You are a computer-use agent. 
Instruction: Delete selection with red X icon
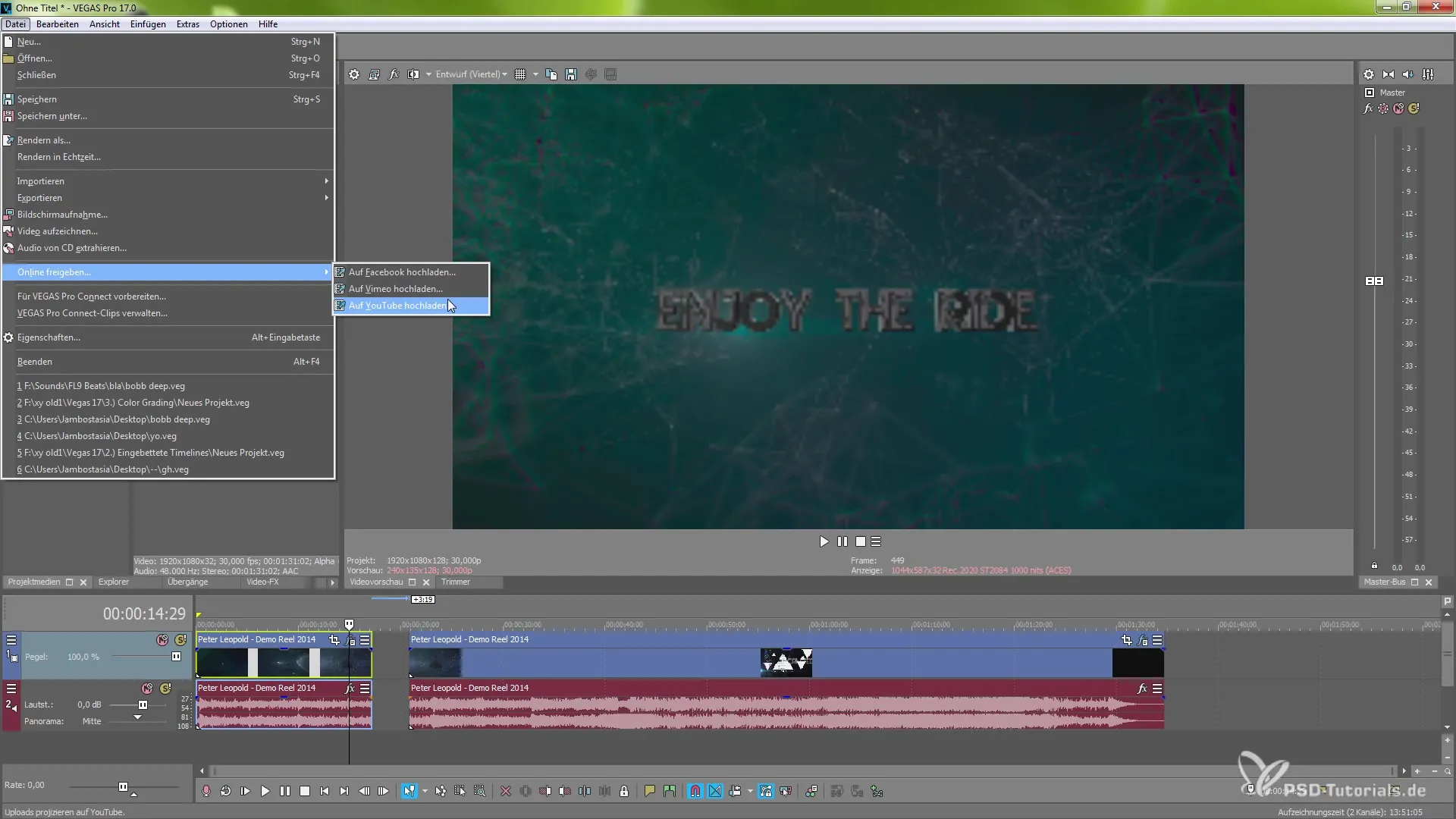(x=506, y=791)
